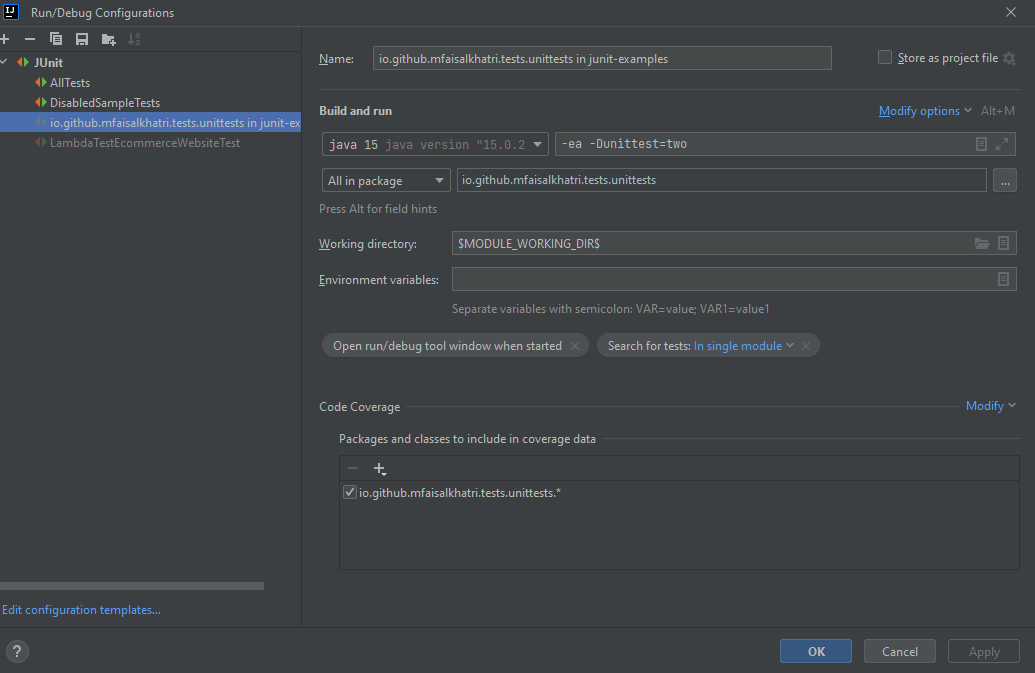Select LambdaTestEcommerceWebsiteTest configuration
The image size is (1035, 673).
144,143
